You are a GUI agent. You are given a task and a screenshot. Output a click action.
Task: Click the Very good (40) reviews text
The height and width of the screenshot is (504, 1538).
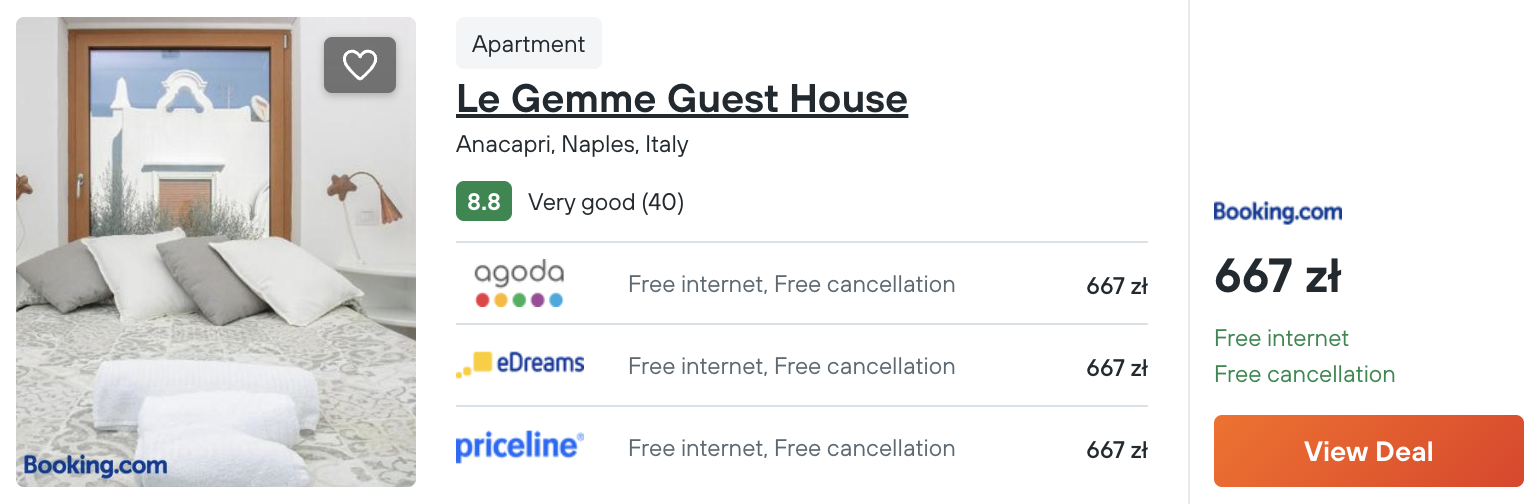606,202
